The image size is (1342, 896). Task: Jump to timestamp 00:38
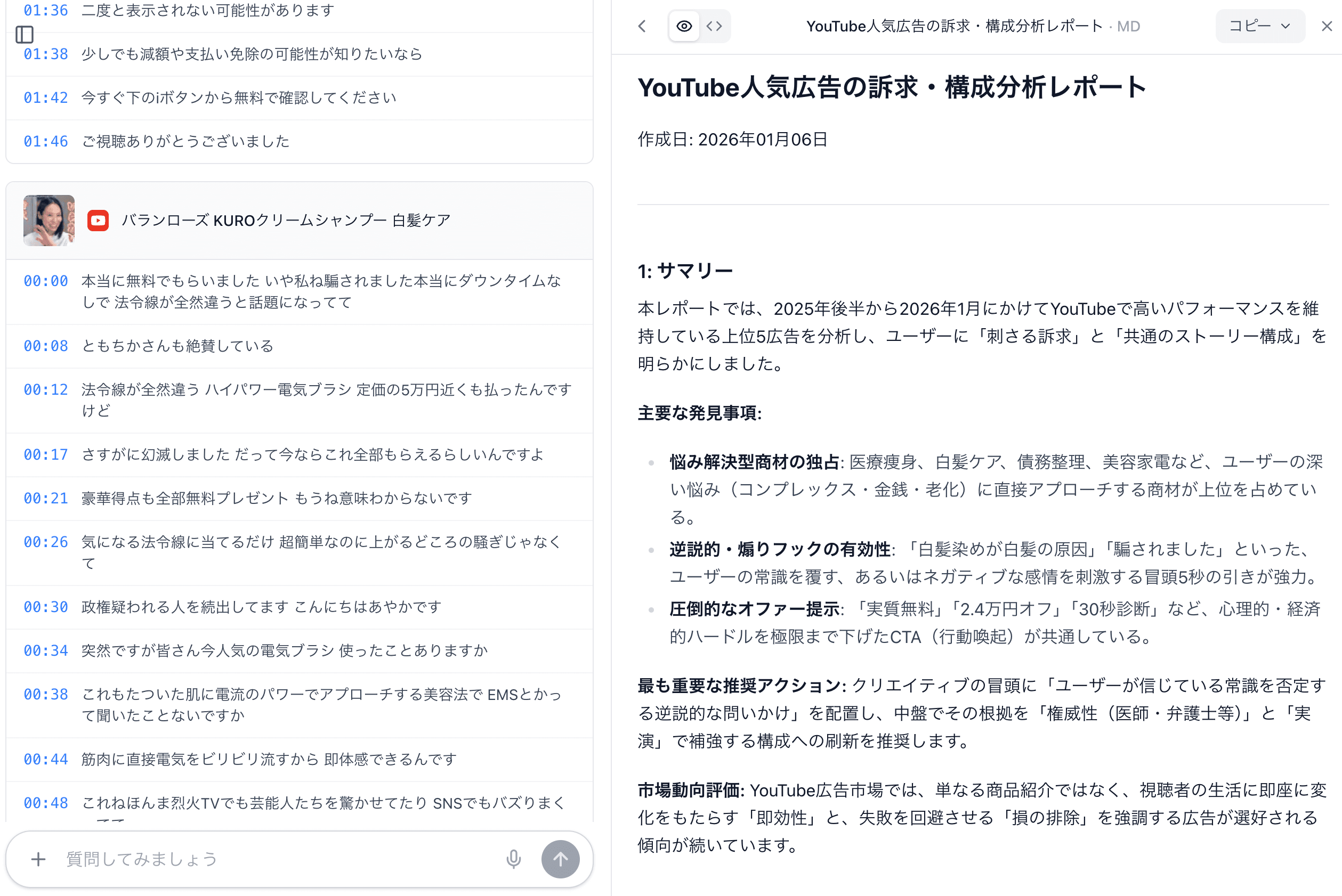[x=46, y=694]
